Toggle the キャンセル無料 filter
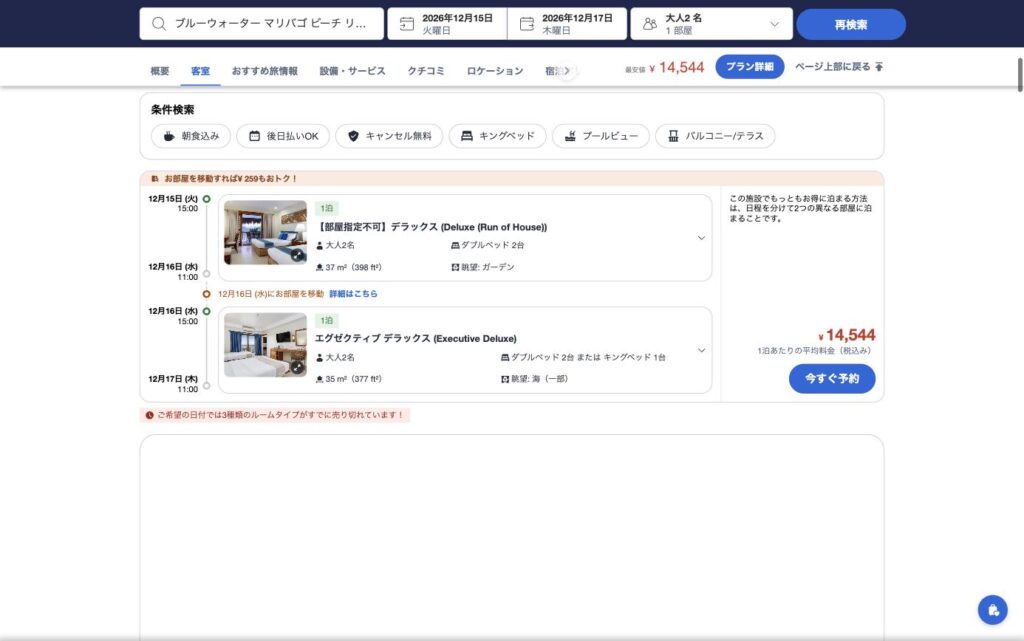 coord(389,136)
